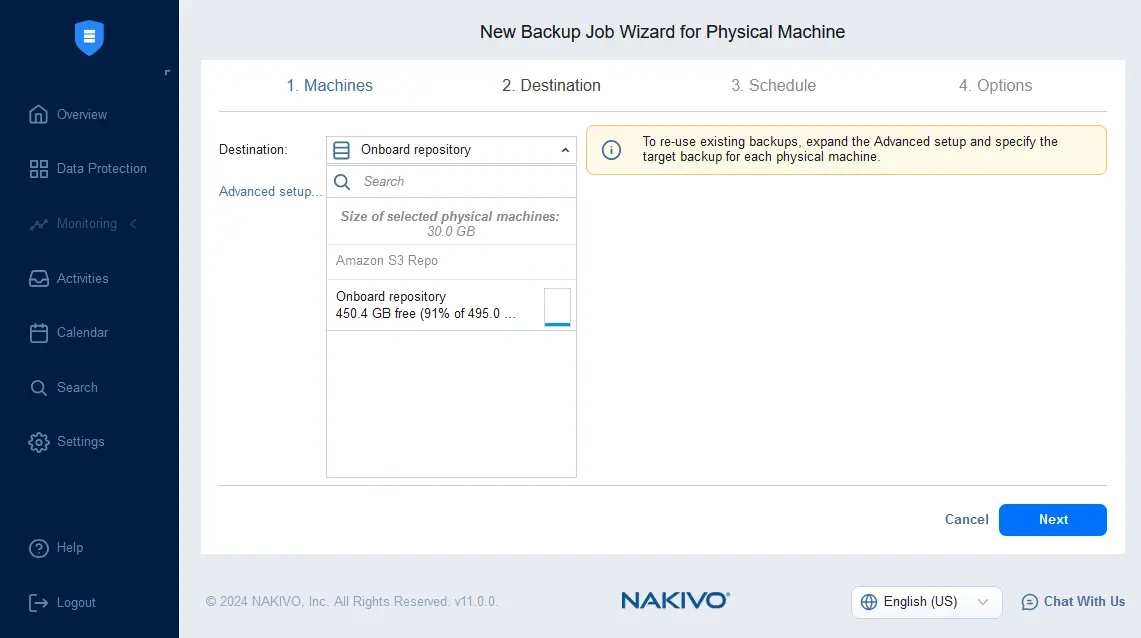
Task: Expand the Monitoring submenu chevron
Action: click(x=133, y=224)
